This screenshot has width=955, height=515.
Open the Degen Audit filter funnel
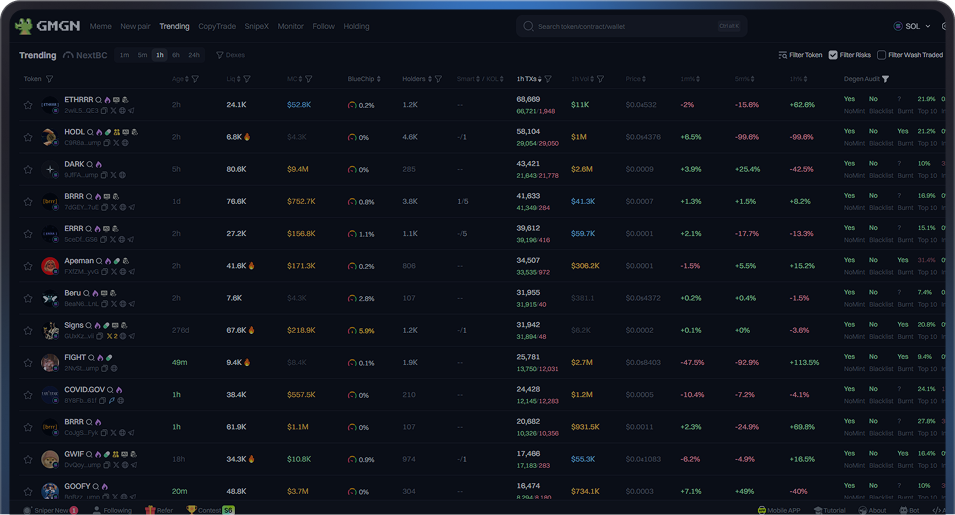(x=886, y=79)
